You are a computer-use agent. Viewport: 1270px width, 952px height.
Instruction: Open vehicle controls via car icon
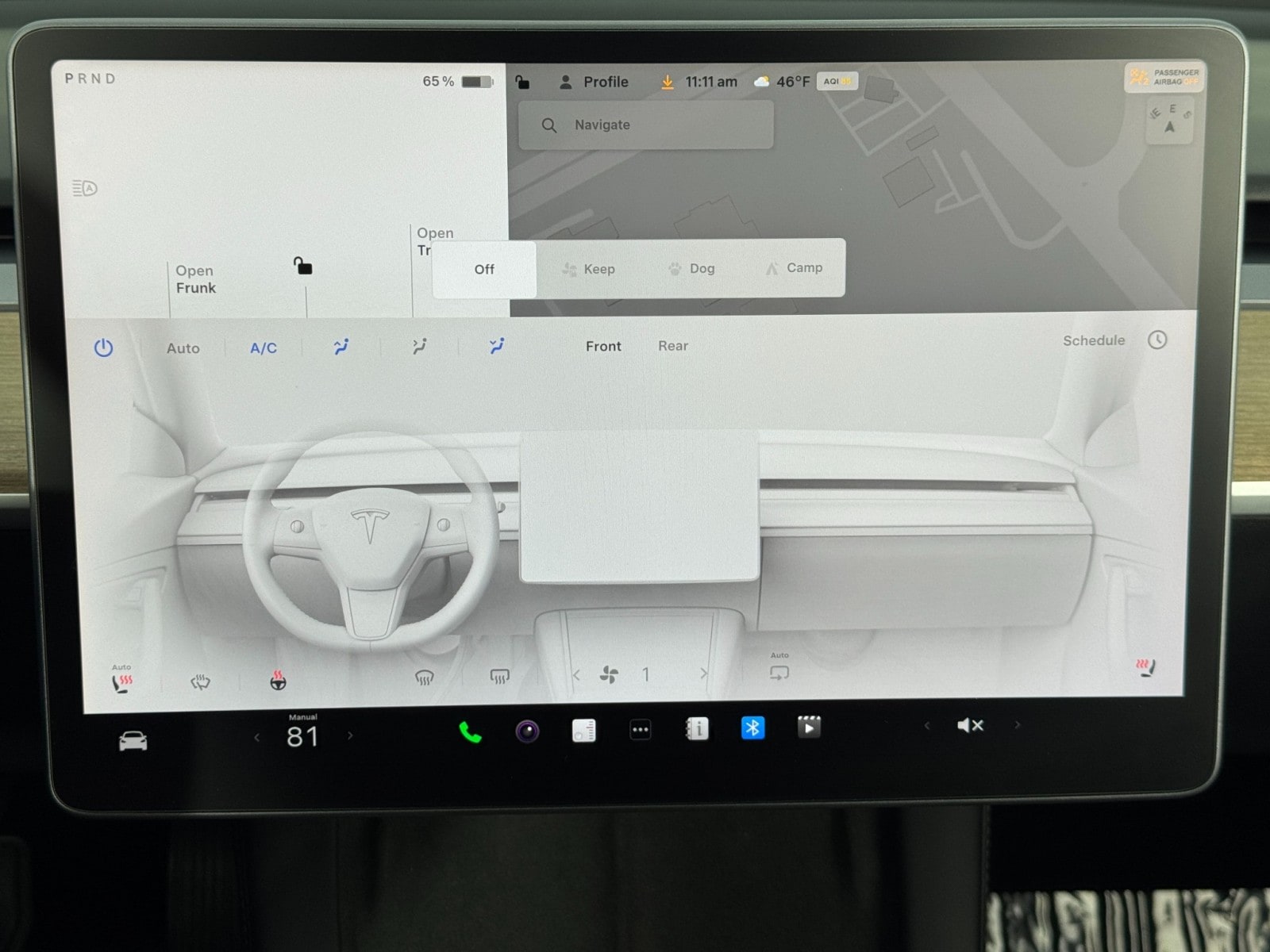(x=133, y=741)
